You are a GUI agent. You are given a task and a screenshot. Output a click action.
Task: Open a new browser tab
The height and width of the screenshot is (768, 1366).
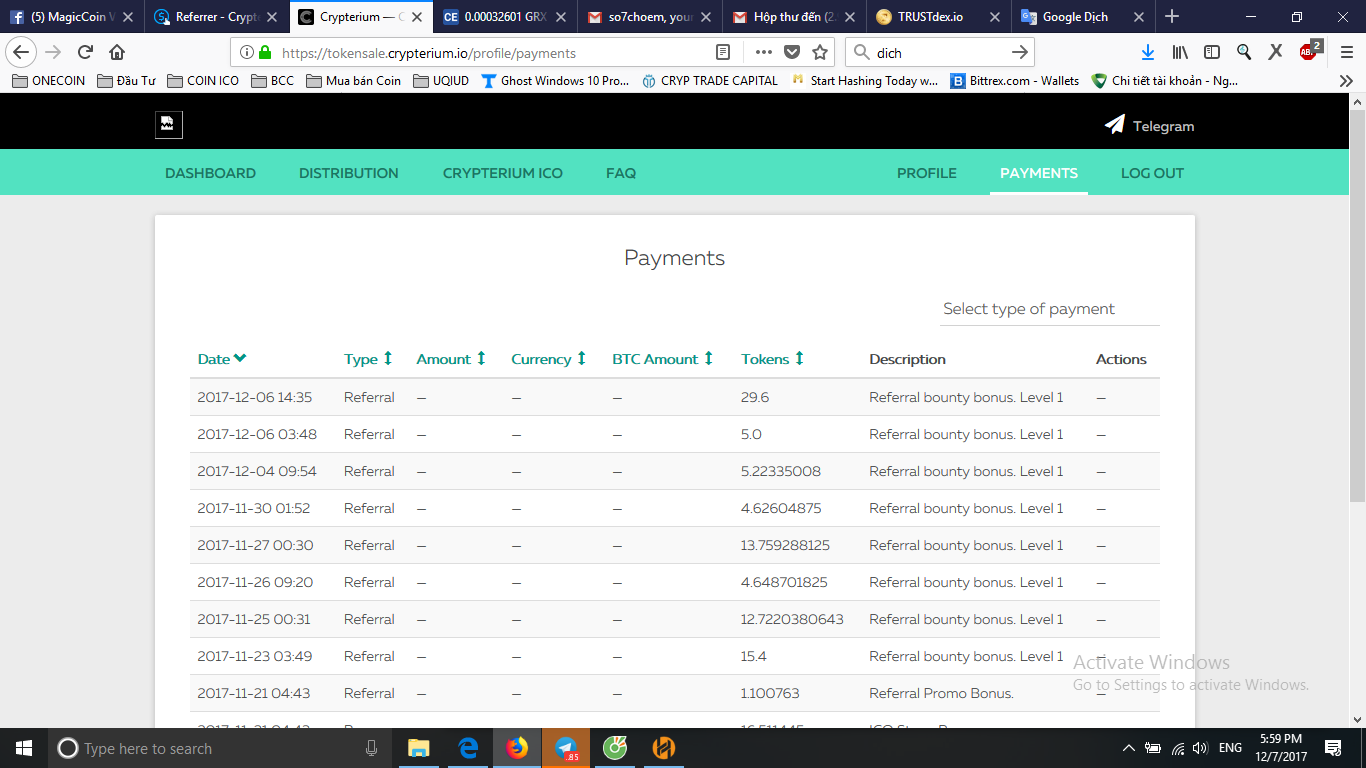tap(1172, 17)
